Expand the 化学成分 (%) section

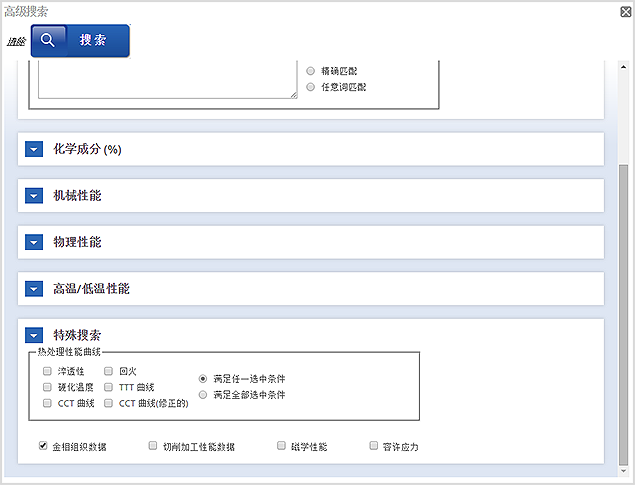click(x=35, y=149)
